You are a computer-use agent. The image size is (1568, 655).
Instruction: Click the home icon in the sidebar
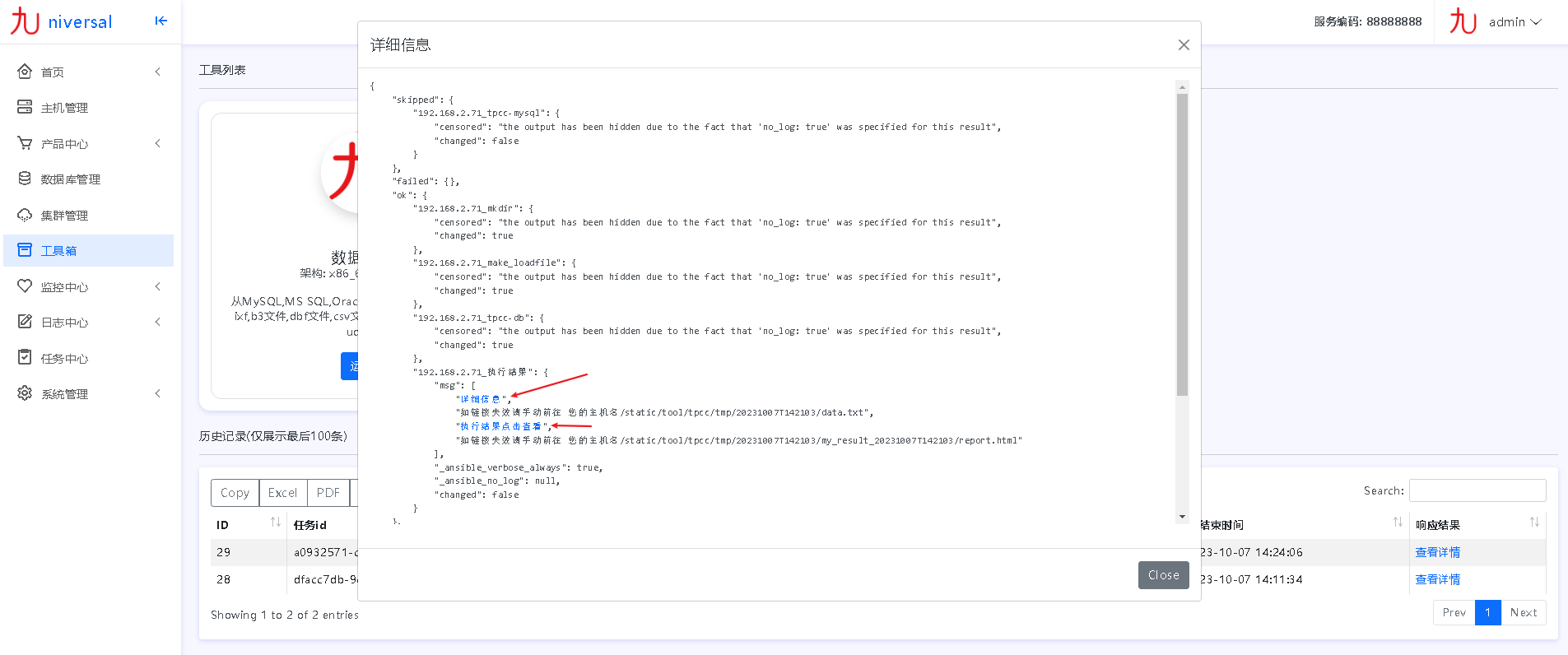(x=25, y=72)
